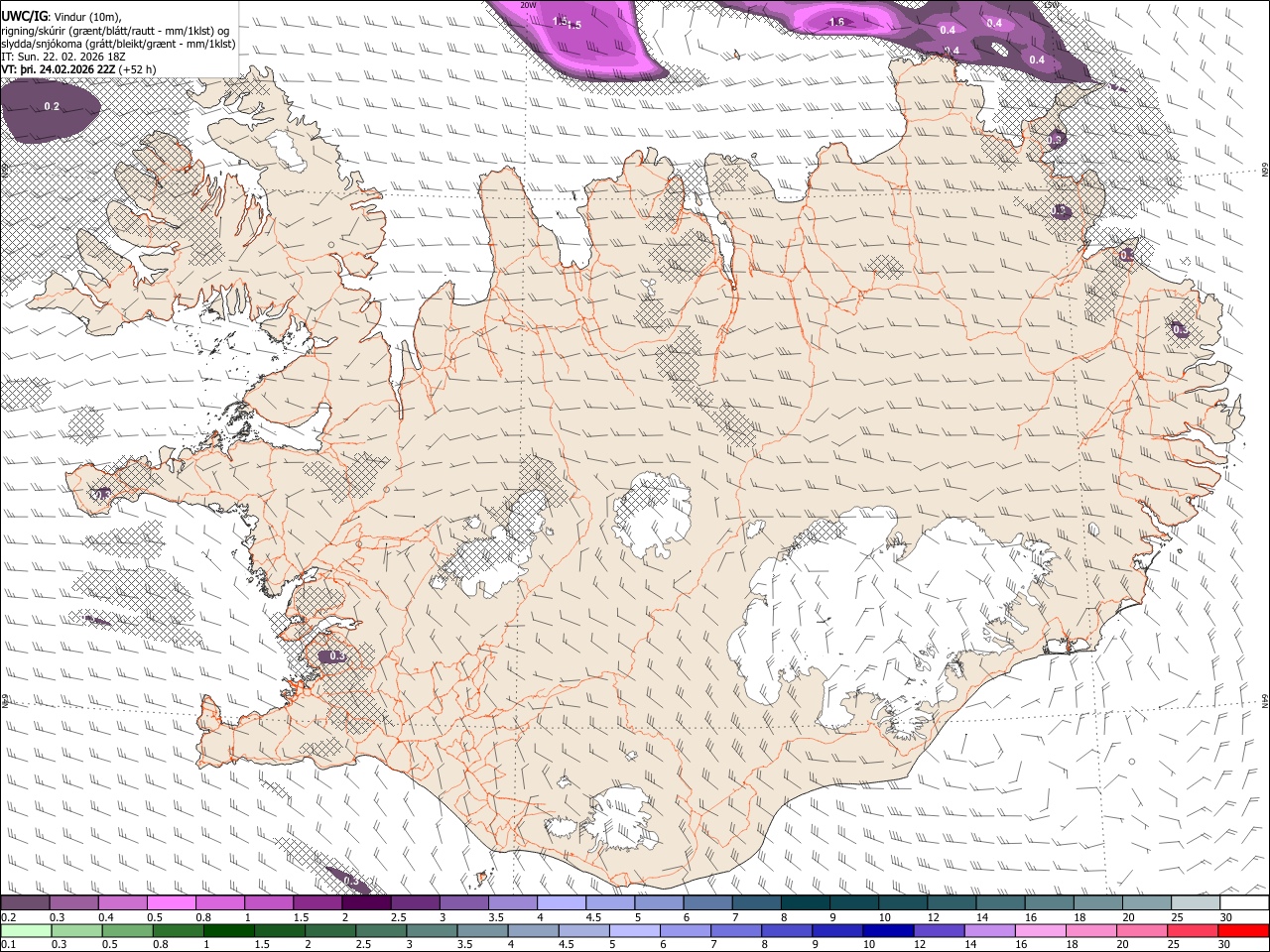Screen dimensions: 1270x952
Task: Select upper legend row dark purple swatch labeled 2
Action: (366, 903)
